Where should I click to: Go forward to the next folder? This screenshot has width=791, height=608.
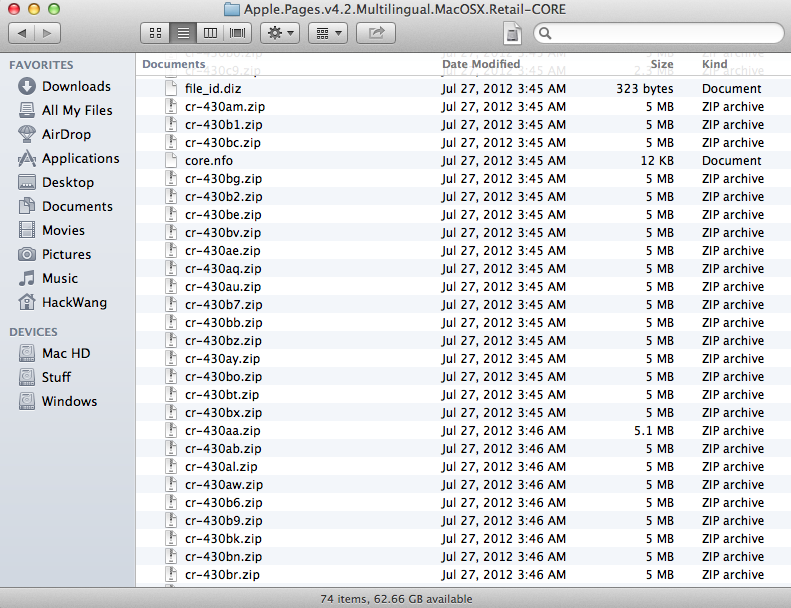[47, 33]
